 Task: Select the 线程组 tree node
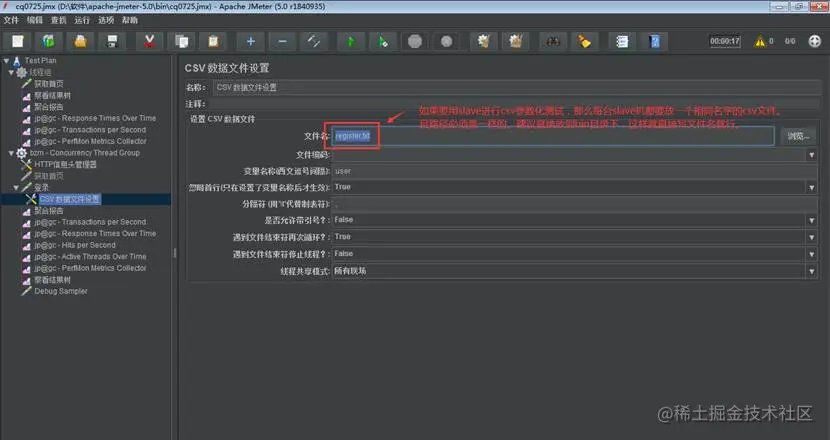tap(40, 72)
